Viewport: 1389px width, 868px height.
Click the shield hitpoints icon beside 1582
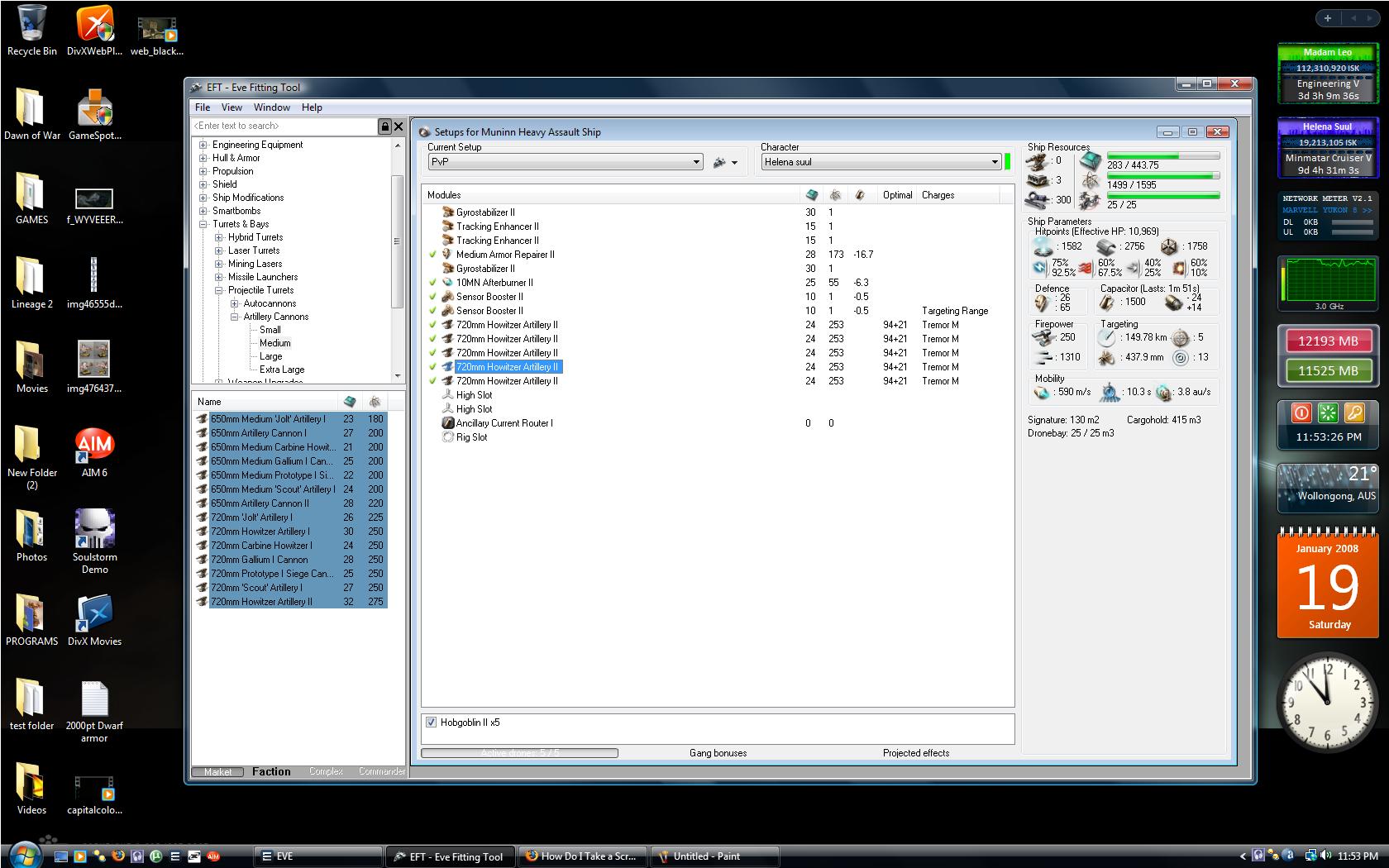click(x=1043, y=246)
